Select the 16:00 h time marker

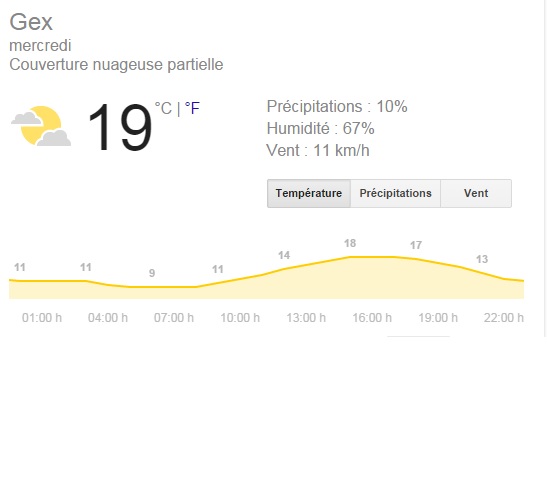click(372, 318)
